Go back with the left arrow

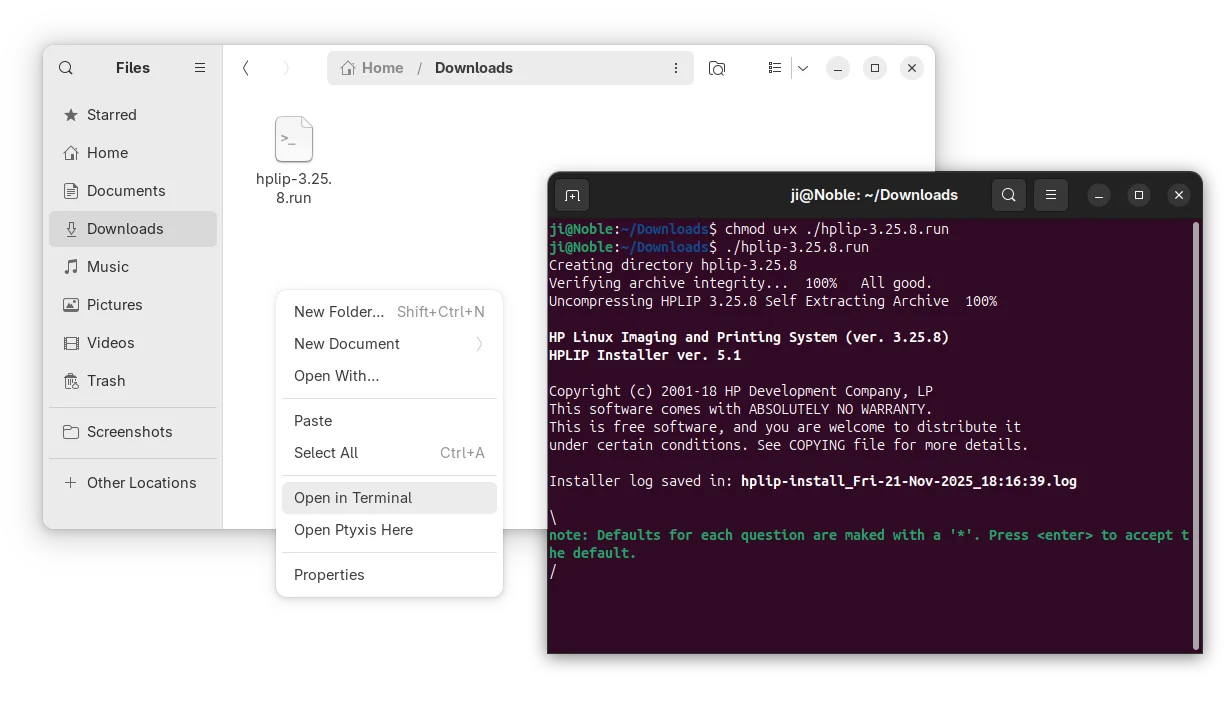click(x=246, y=68)
